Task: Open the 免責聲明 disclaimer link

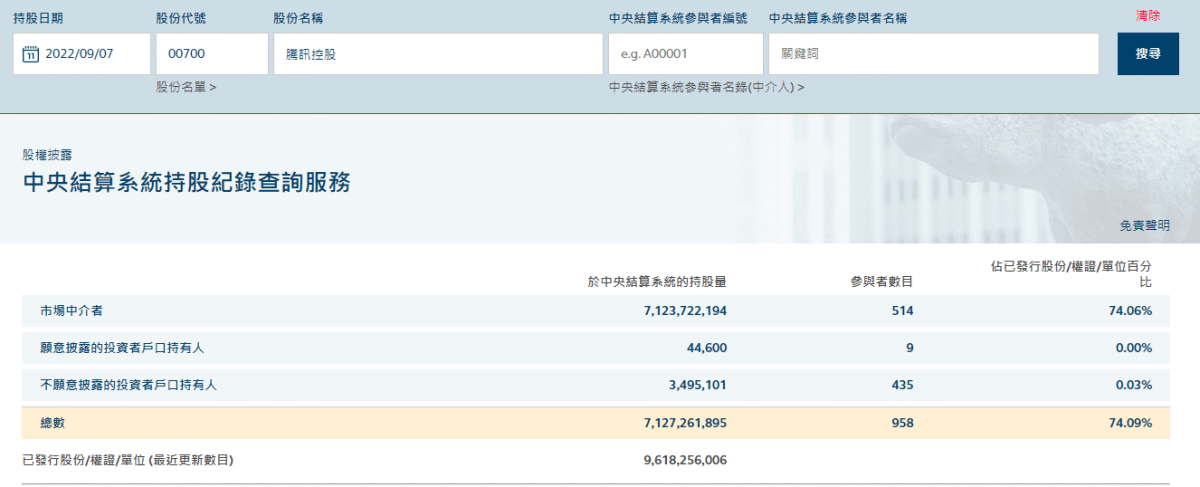Action: coord(1144,226)
